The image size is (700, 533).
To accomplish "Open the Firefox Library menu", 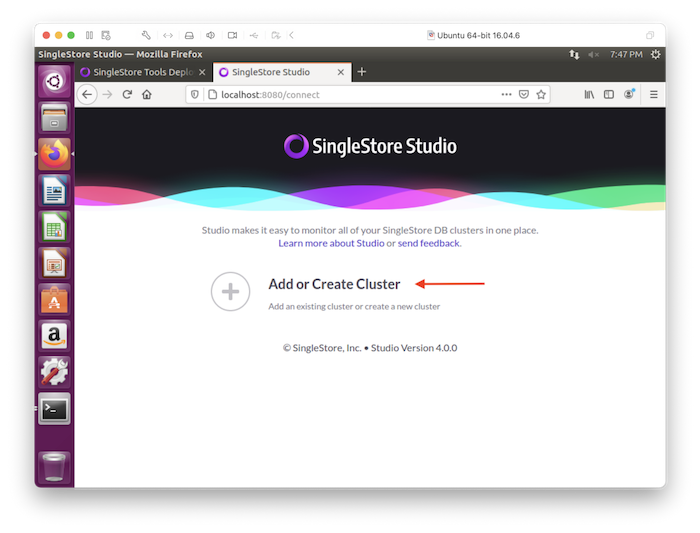I will click(x=589, y=95).
